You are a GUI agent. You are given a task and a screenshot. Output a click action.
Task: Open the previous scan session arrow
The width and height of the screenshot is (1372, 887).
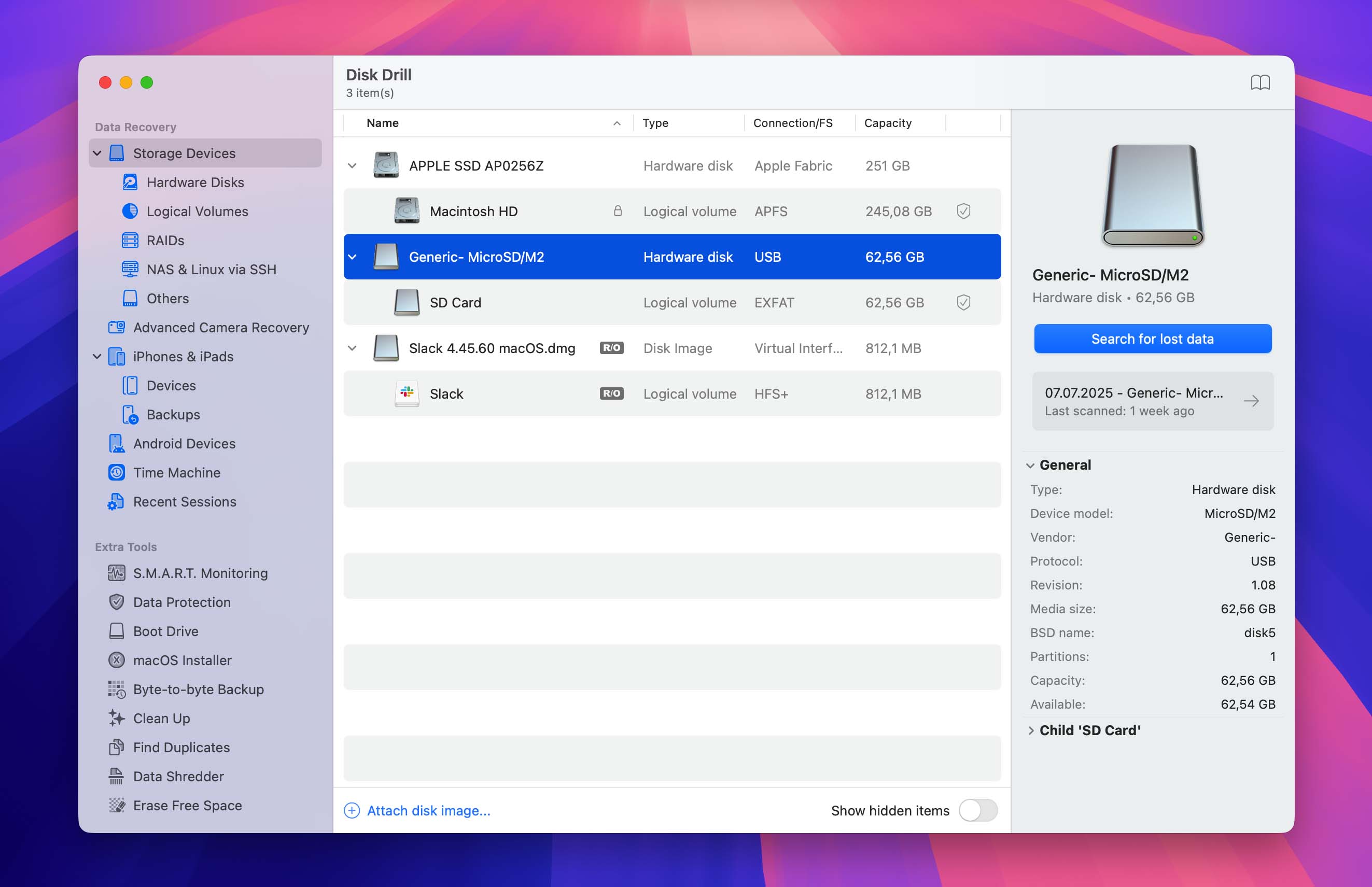(1251, 401)
